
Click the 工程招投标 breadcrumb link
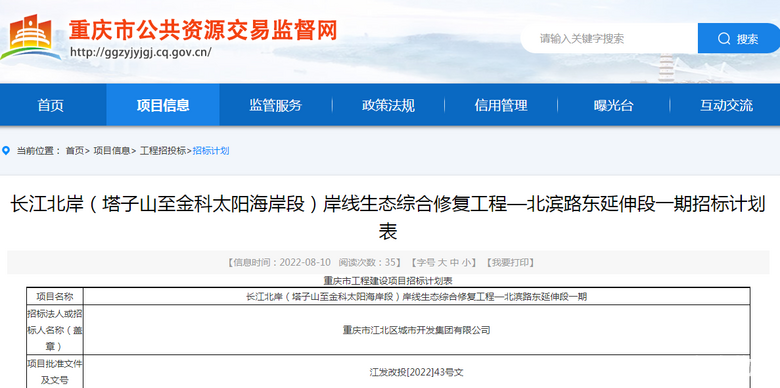[x=163, y=151]
